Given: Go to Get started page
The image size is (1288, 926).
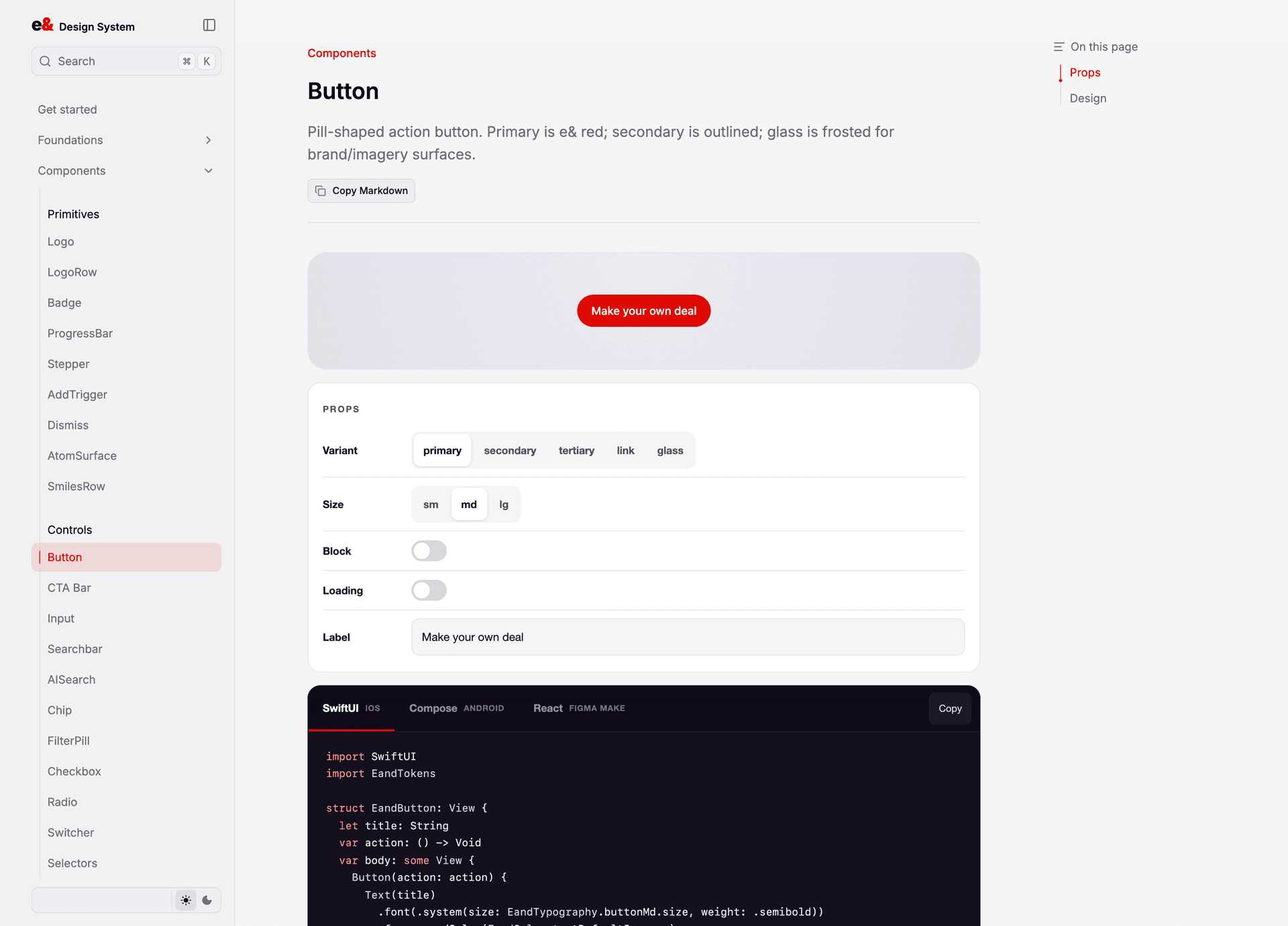Looking at the screenshot, I should click(126, 109).
